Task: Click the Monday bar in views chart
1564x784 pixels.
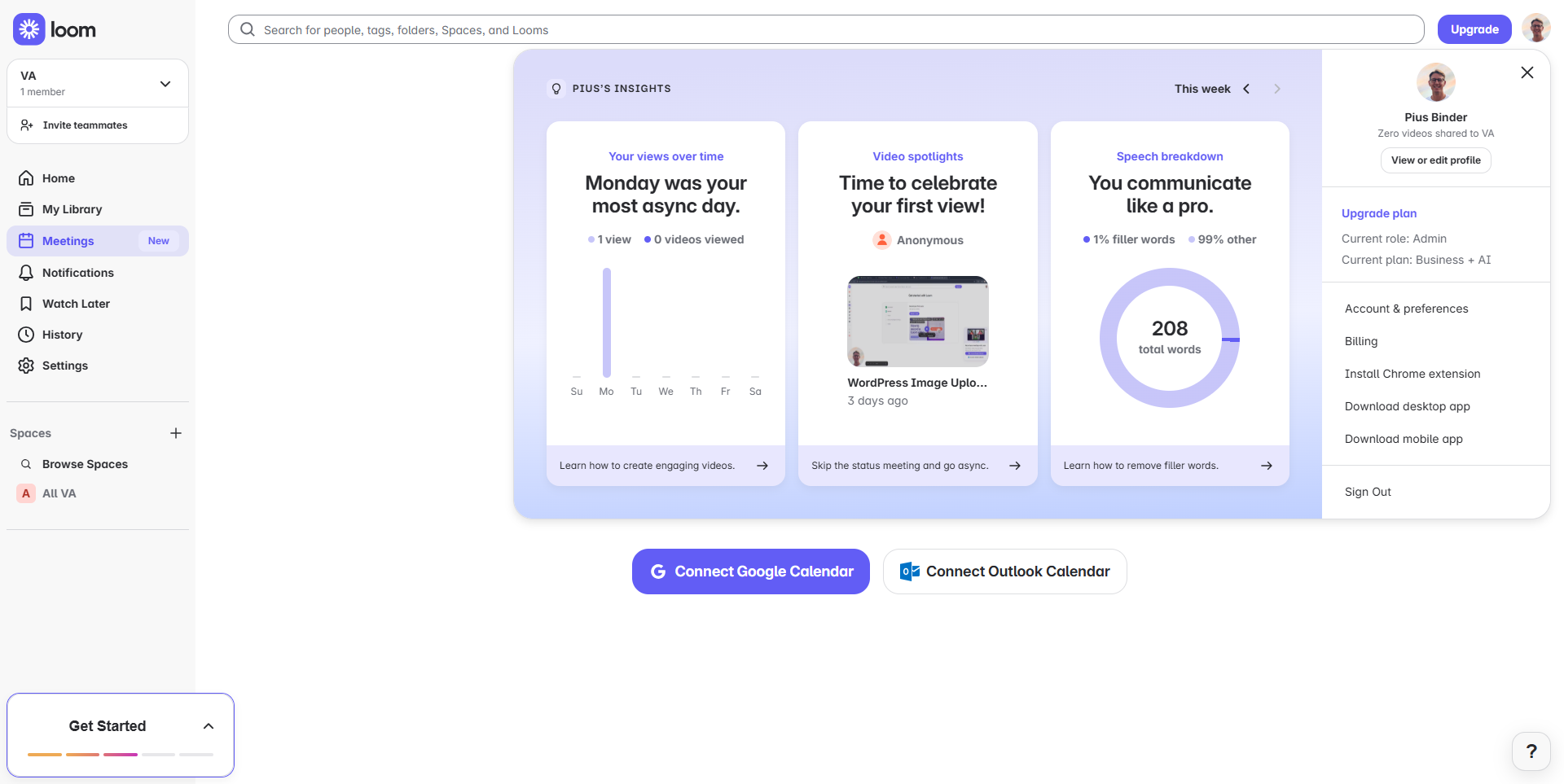Action: click(607, 322)
